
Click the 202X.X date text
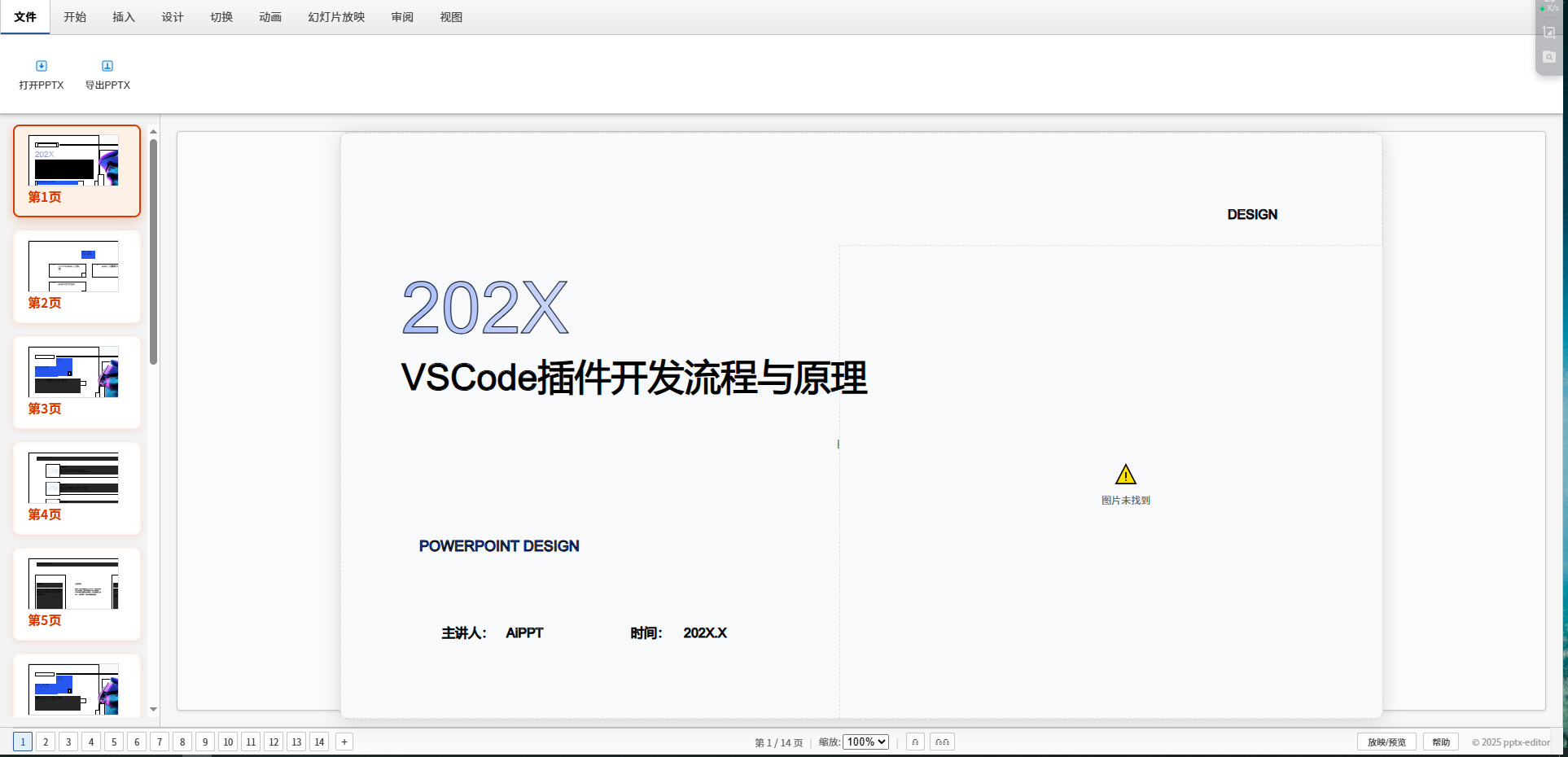(705, 633)
